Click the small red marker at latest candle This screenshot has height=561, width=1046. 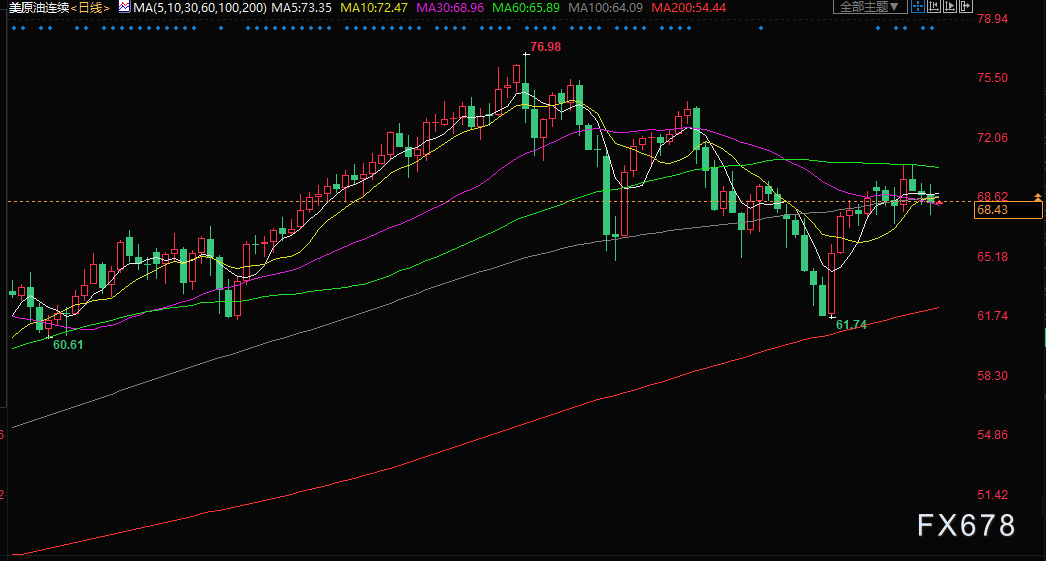click(x=938, y=202)
